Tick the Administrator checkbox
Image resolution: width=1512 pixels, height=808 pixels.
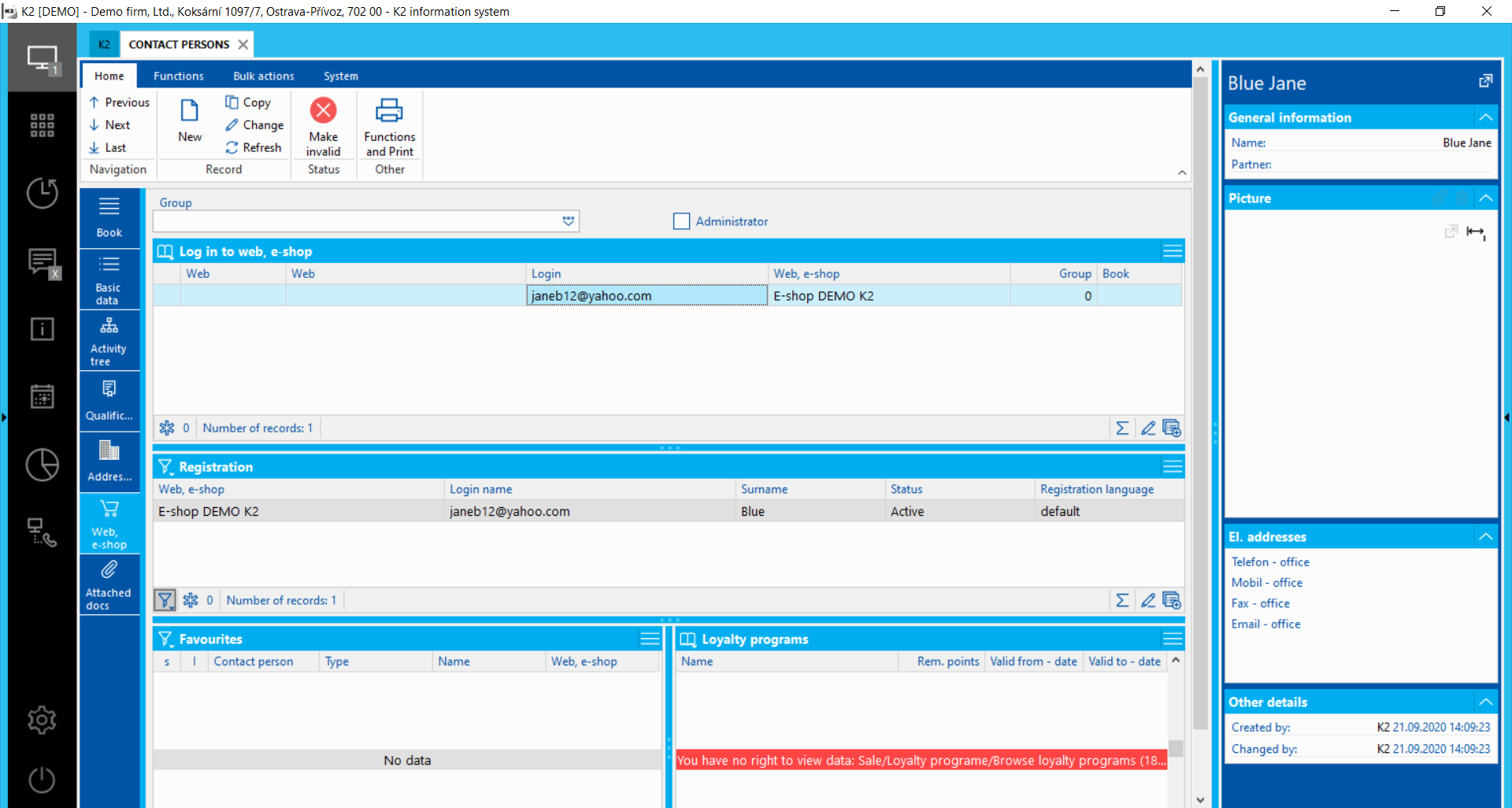(681, 221)
